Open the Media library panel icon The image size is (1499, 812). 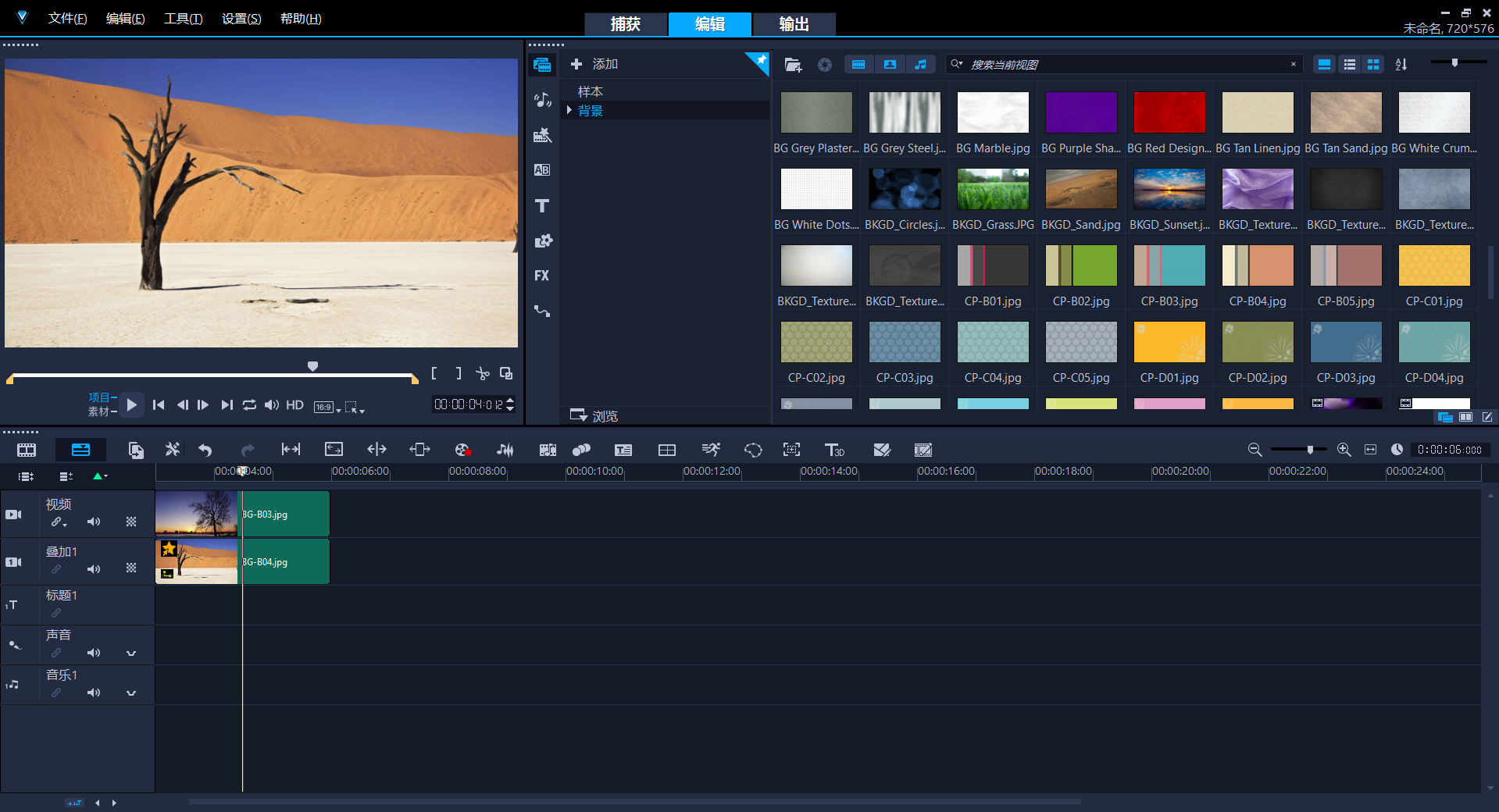point(542,65)
